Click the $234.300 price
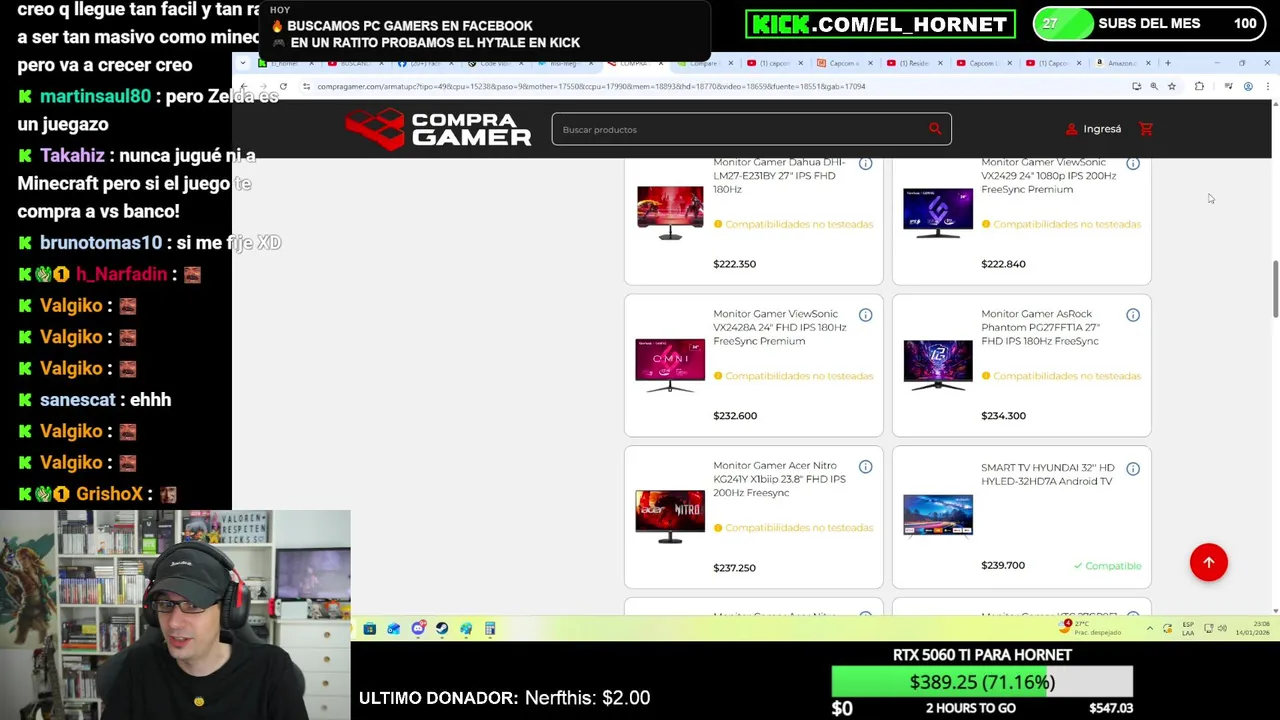This screenshot has height=720, width=1280. click(x=1003, y=416)
